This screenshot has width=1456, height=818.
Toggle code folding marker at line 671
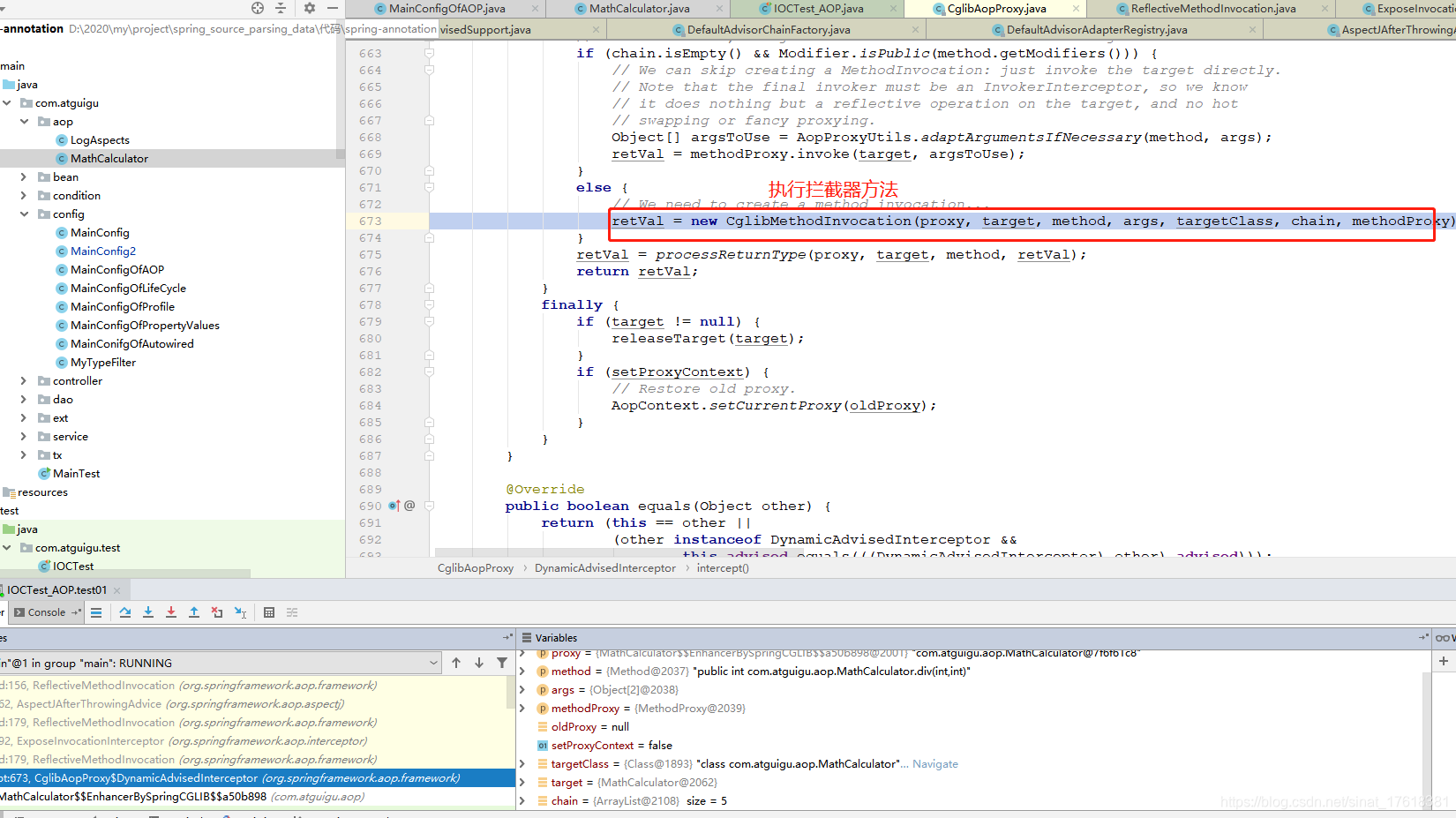[x=429, y=187]
